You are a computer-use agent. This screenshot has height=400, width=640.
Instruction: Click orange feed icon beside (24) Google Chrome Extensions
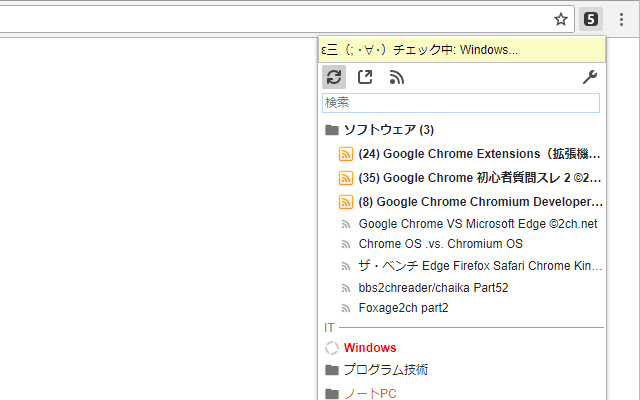pyautogui.click(x=346, y=154)
